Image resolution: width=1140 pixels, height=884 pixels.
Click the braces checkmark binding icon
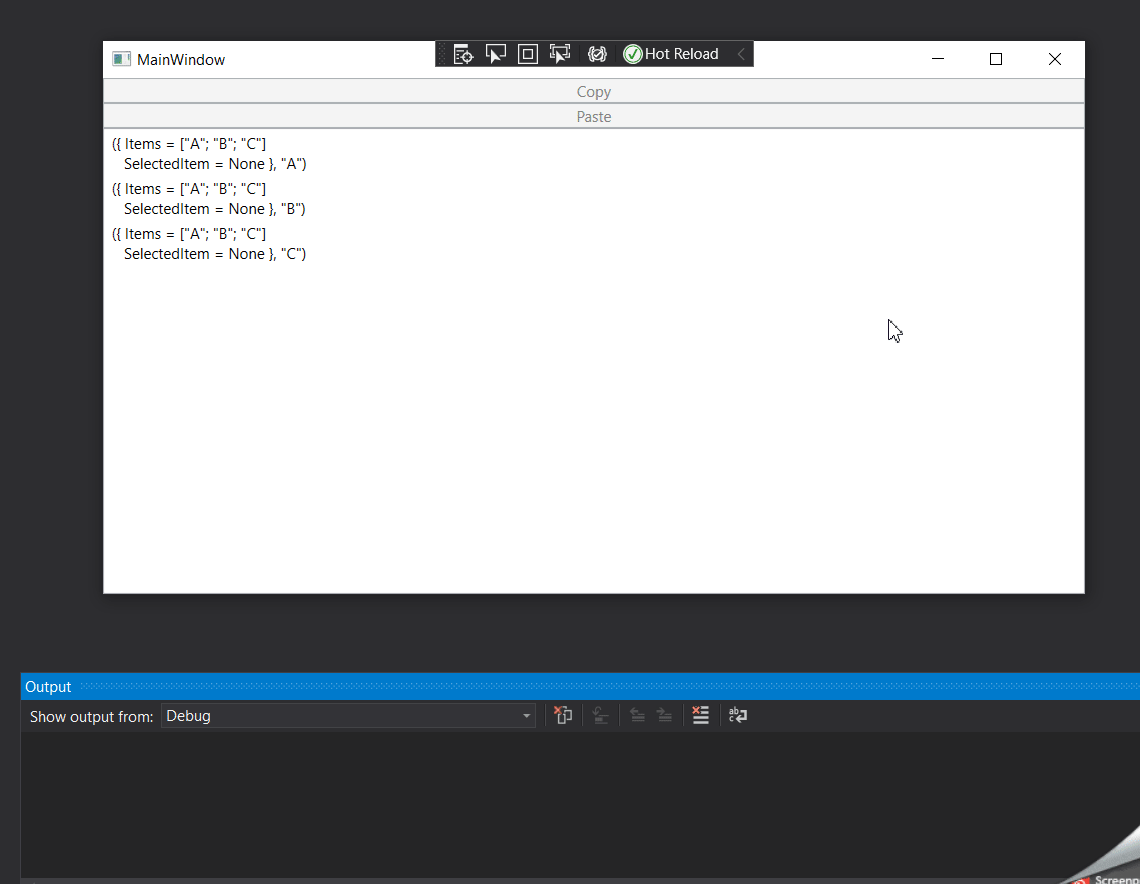[597, 54]
